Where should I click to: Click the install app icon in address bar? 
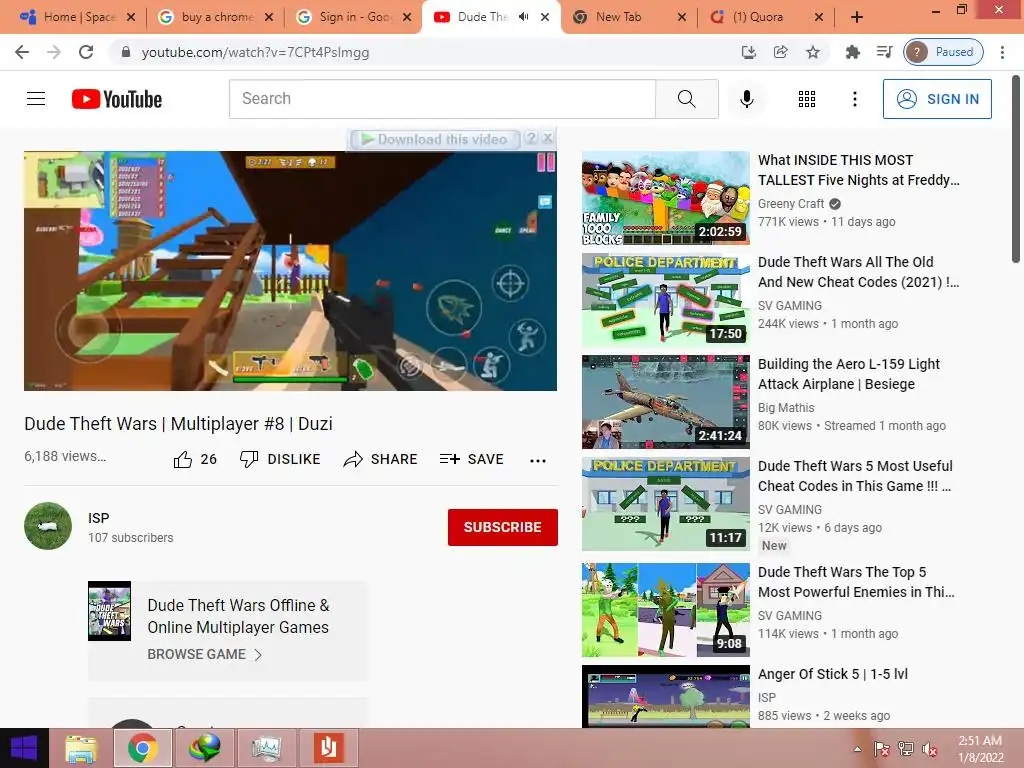click(x=748, y=52)
